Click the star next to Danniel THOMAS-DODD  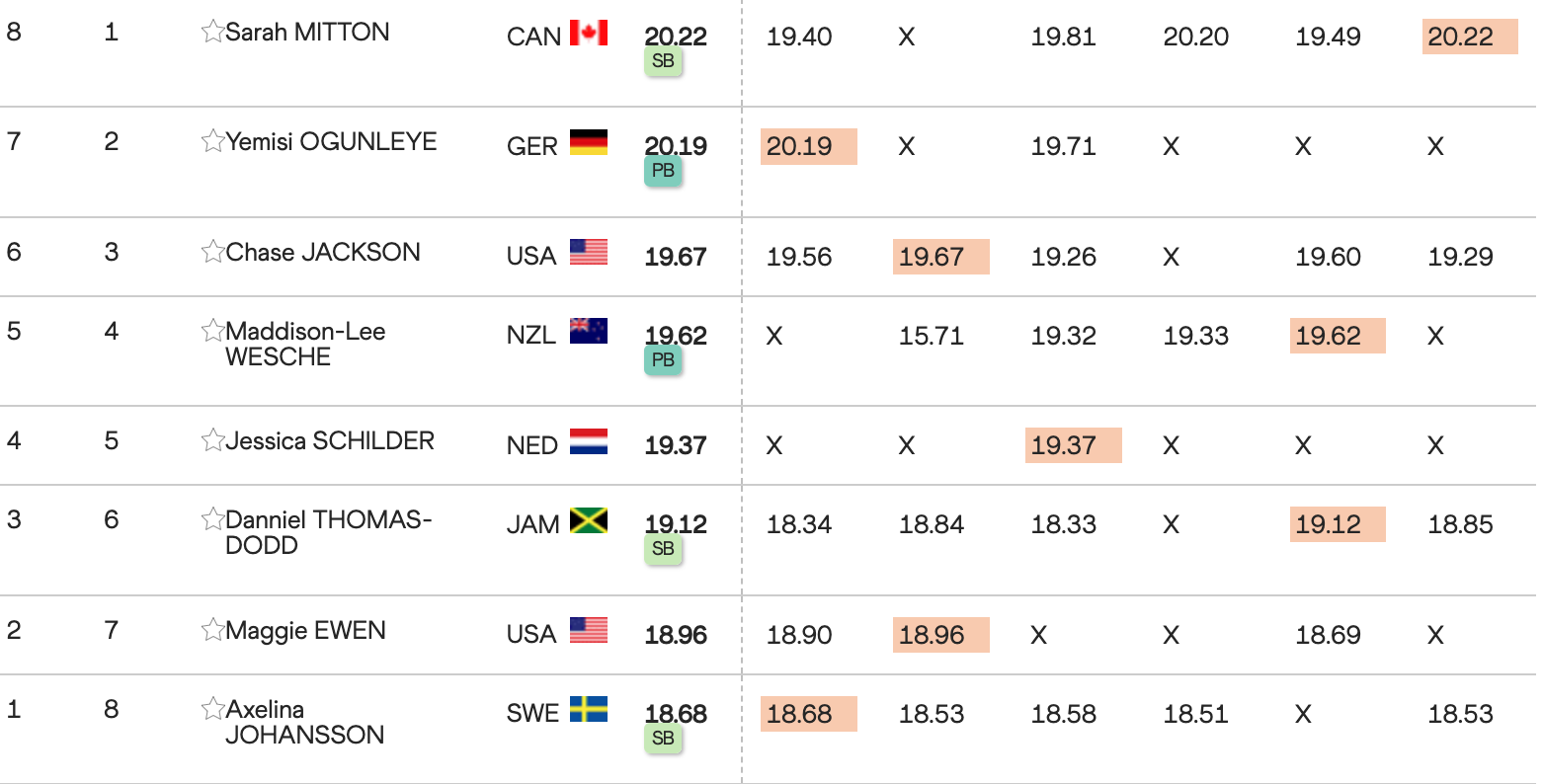coord(212,519)
